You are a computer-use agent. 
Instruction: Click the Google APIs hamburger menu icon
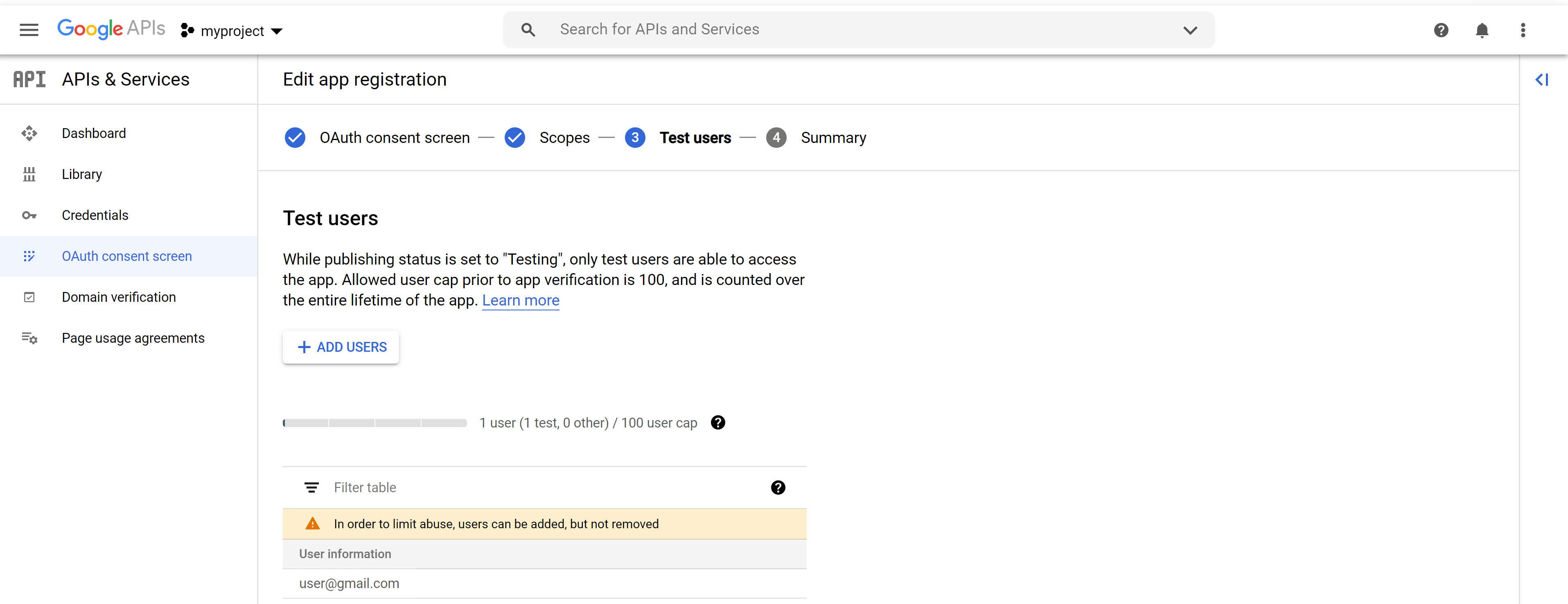[28, 30]
